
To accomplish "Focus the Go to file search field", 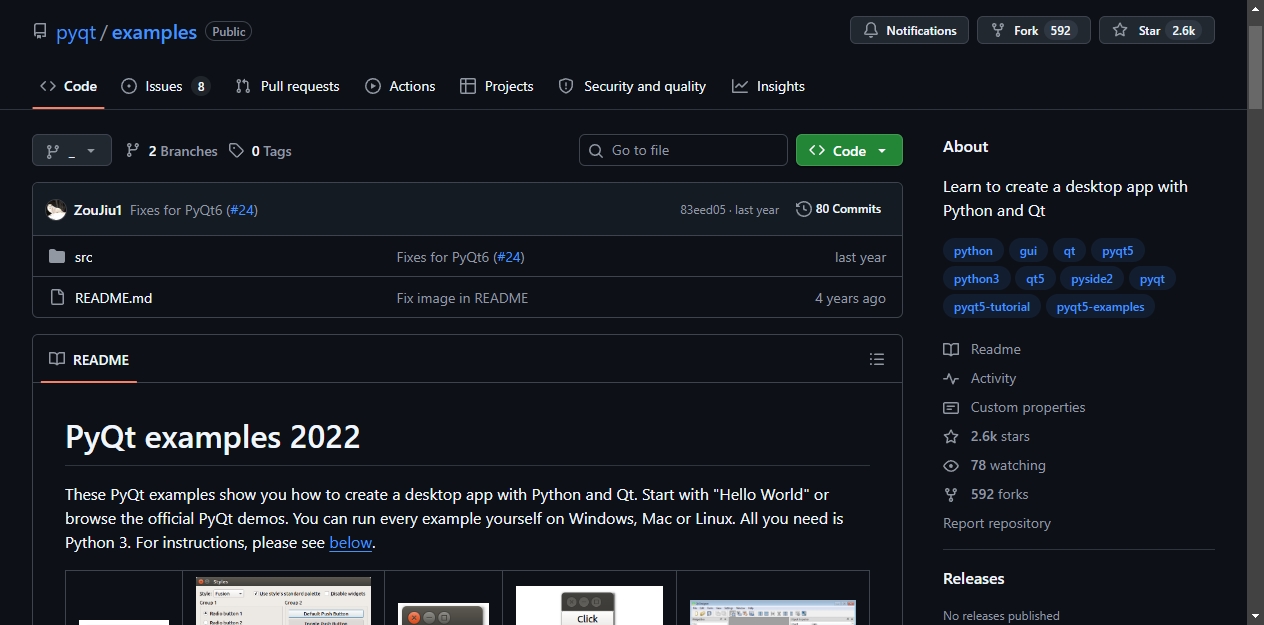I will [683, 150].
